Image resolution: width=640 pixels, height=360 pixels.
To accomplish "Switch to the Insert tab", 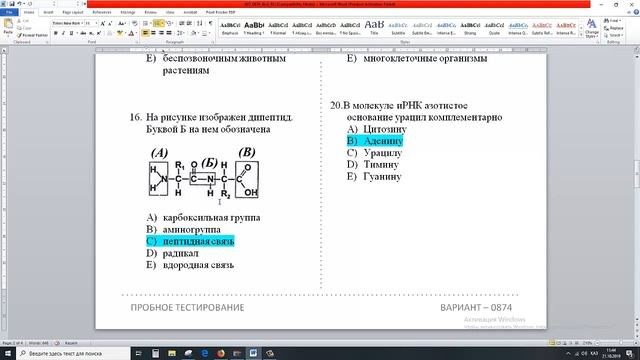I will (49, 13).
